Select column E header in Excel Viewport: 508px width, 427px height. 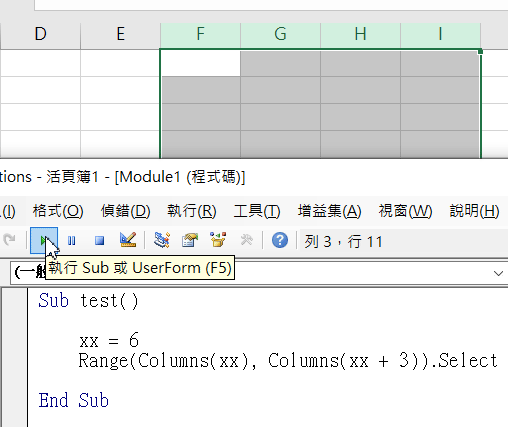pos(120,34)
